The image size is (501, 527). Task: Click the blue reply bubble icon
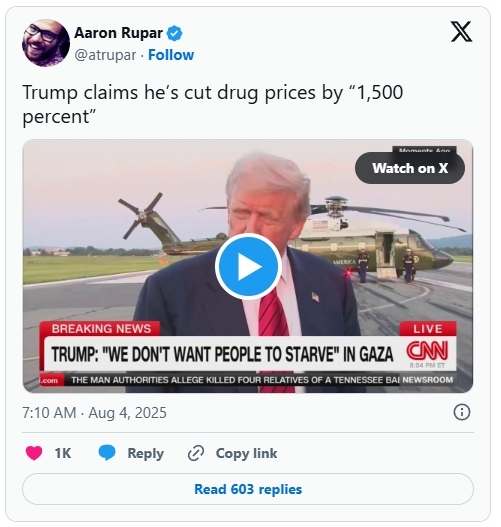[107, 453]
